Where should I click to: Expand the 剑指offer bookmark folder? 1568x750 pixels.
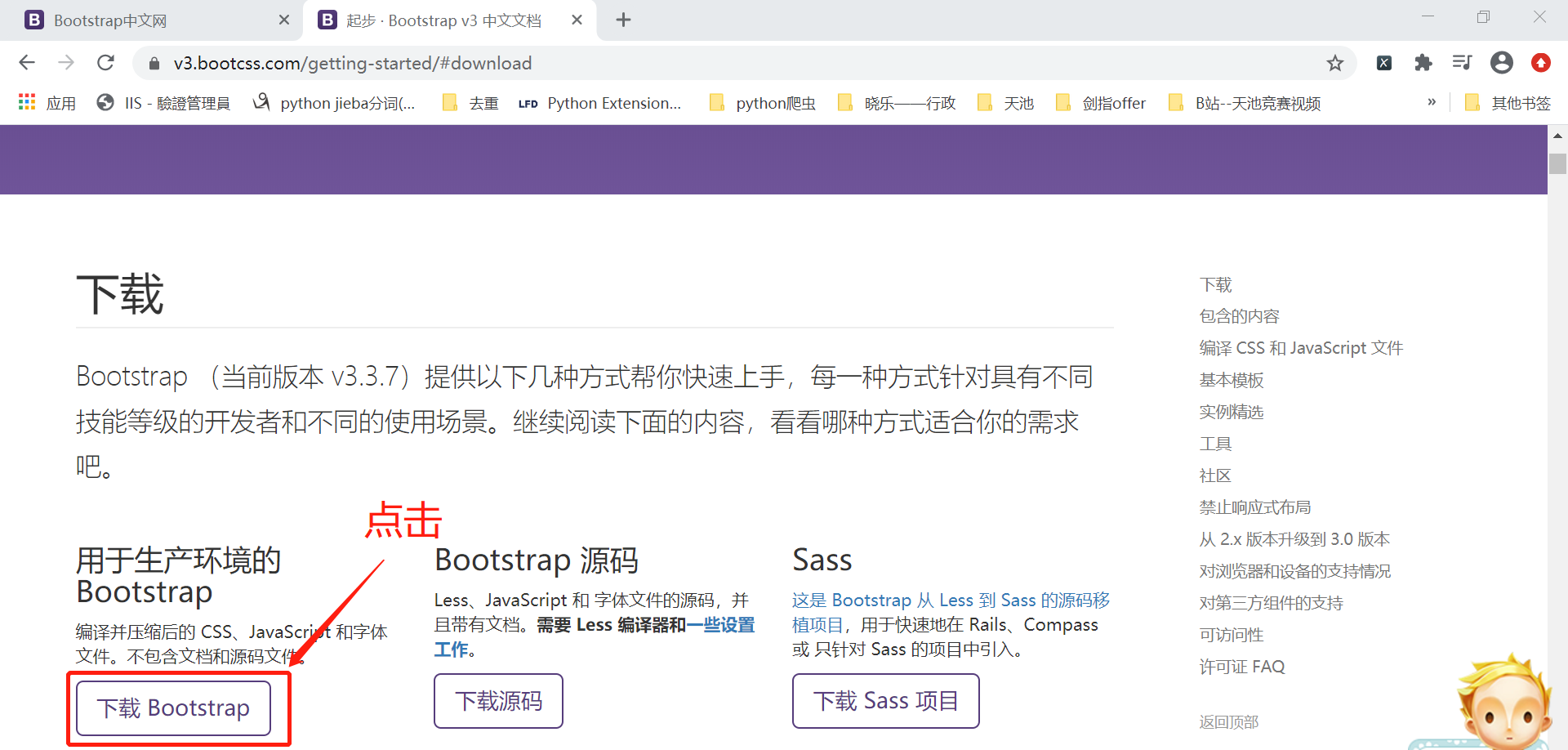coord(1100,103)
